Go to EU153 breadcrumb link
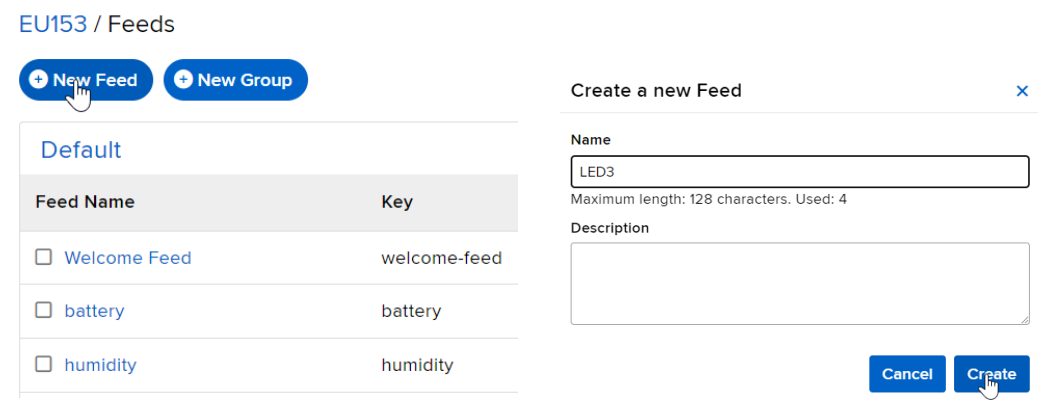The width and height of the screenshot is (1062, 411). [53, 24]
